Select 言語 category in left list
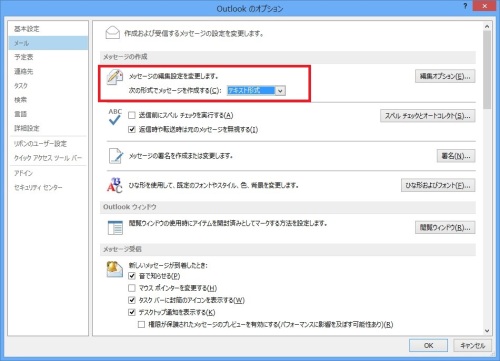 coord(48,114)
